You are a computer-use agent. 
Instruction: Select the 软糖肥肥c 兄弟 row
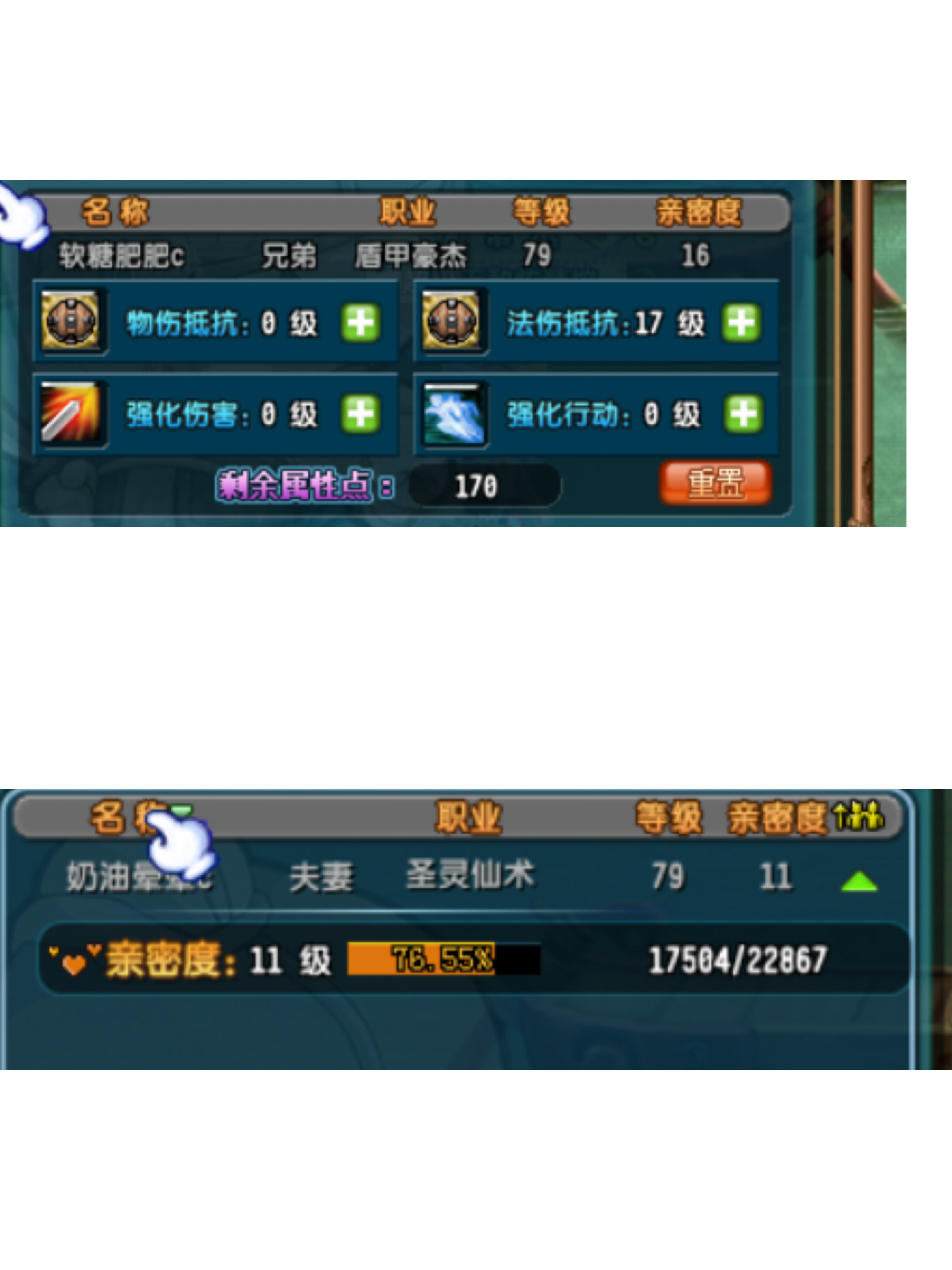[405, 255]
